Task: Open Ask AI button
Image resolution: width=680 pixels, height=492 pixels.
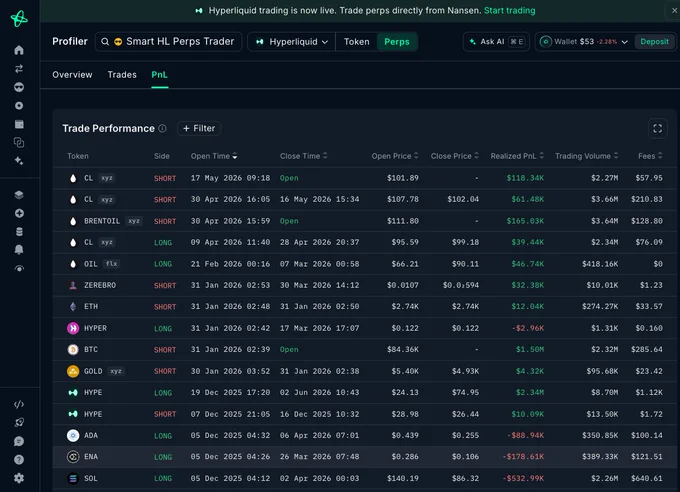Action: (496, 42)
